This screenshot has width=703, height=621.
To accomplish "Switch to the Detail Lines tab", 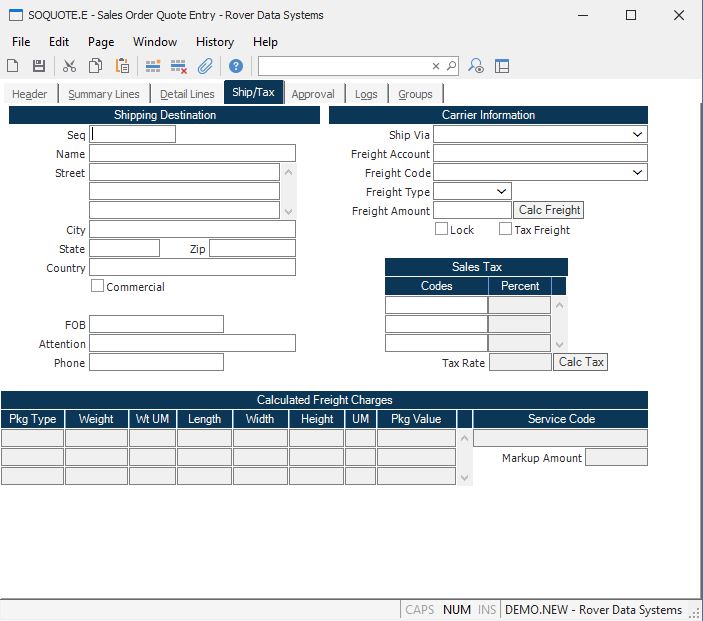I will tap(187, 94).
